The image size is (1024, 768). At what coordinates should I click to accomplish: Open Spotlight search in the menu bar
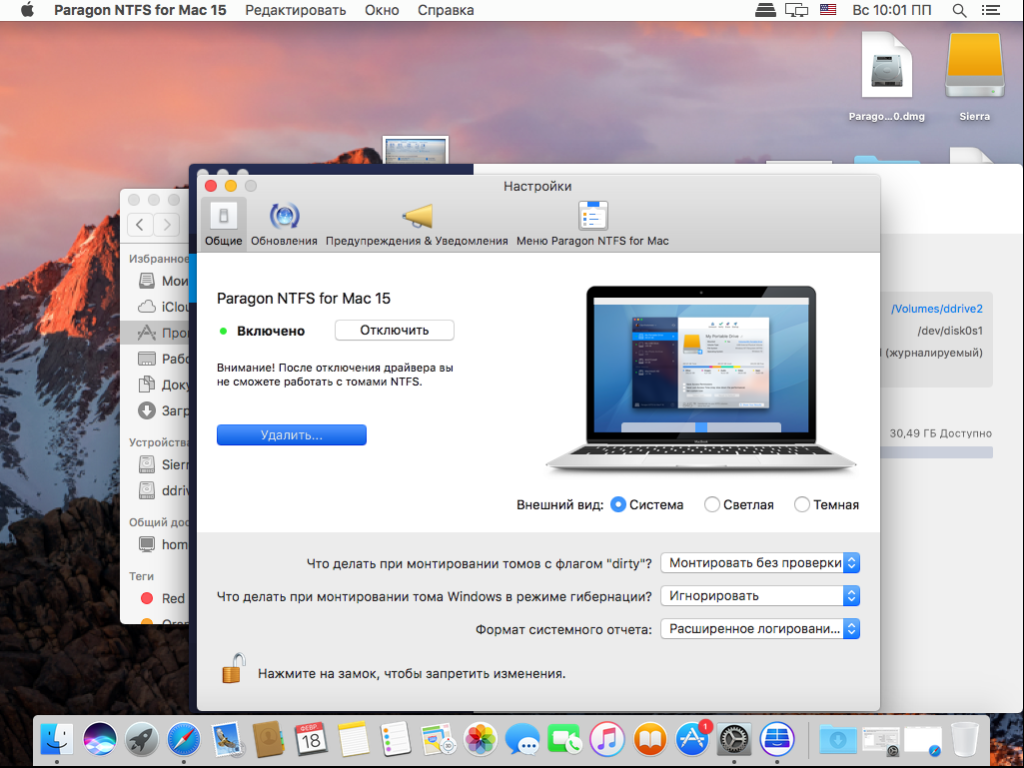(959, 10)
